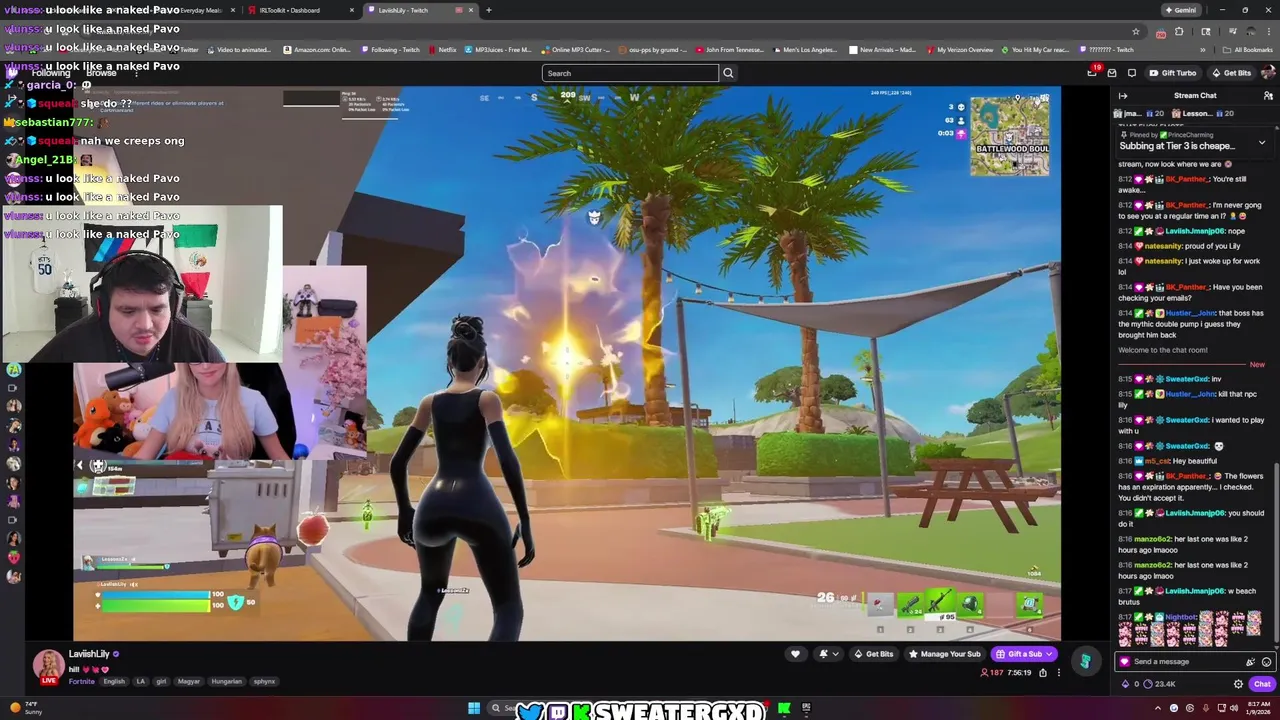This screenshot has width=1280, height=720.
Task: Click the search magnifier button
Action: point(728,73)
